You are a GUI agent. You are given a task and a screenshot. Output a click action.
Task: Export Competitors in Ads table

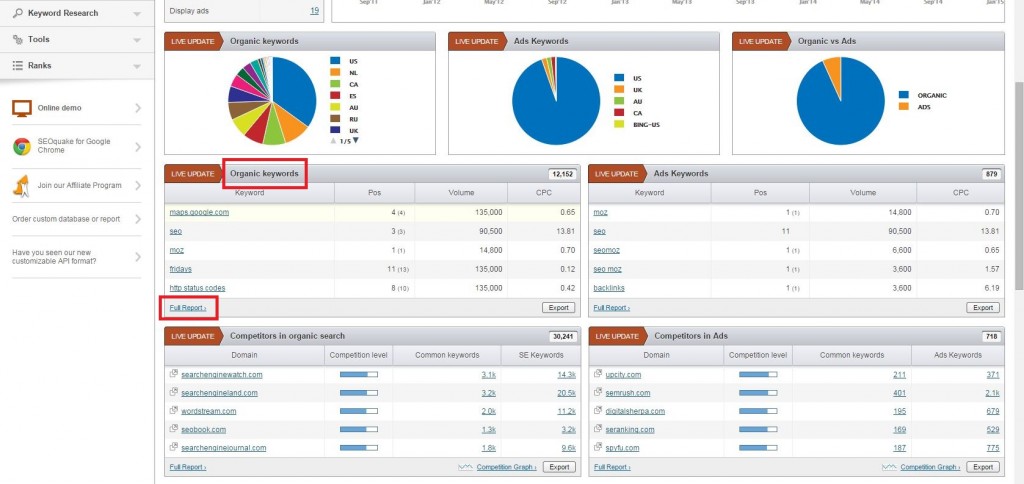tap(983, 467)
